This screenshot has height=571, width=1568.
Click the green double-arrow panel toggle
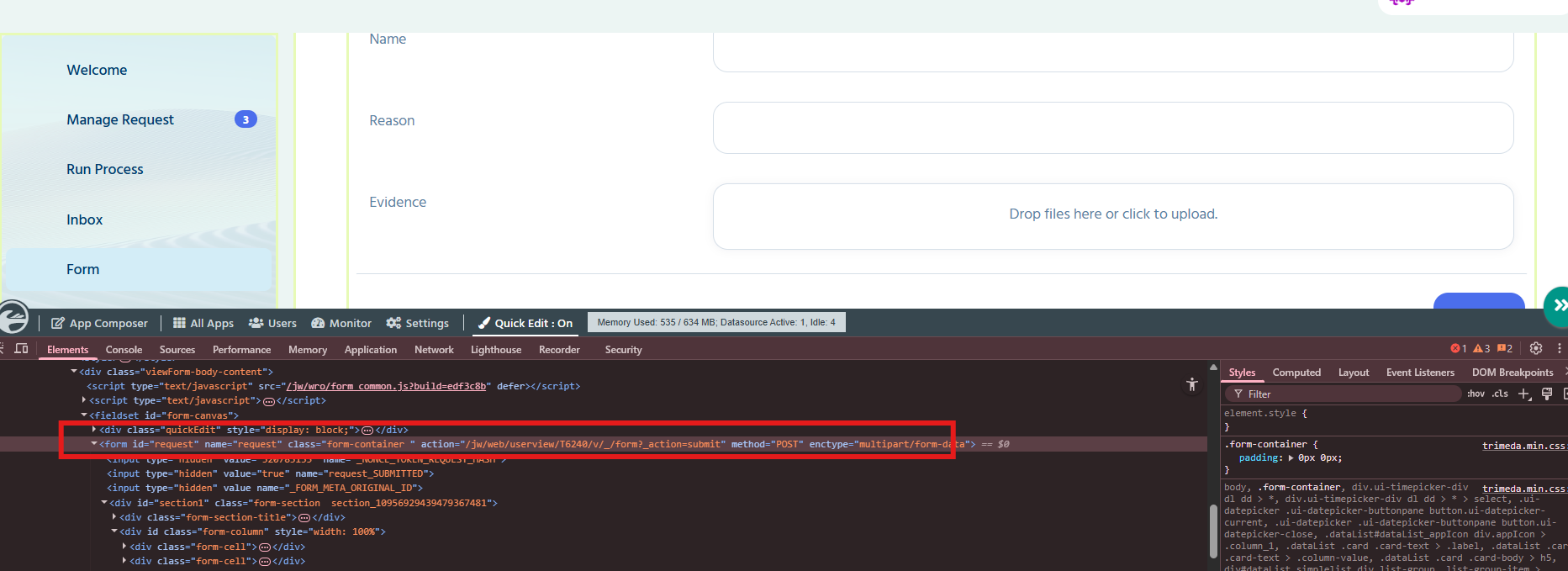pyautogui.click(x=1556, y=305)
